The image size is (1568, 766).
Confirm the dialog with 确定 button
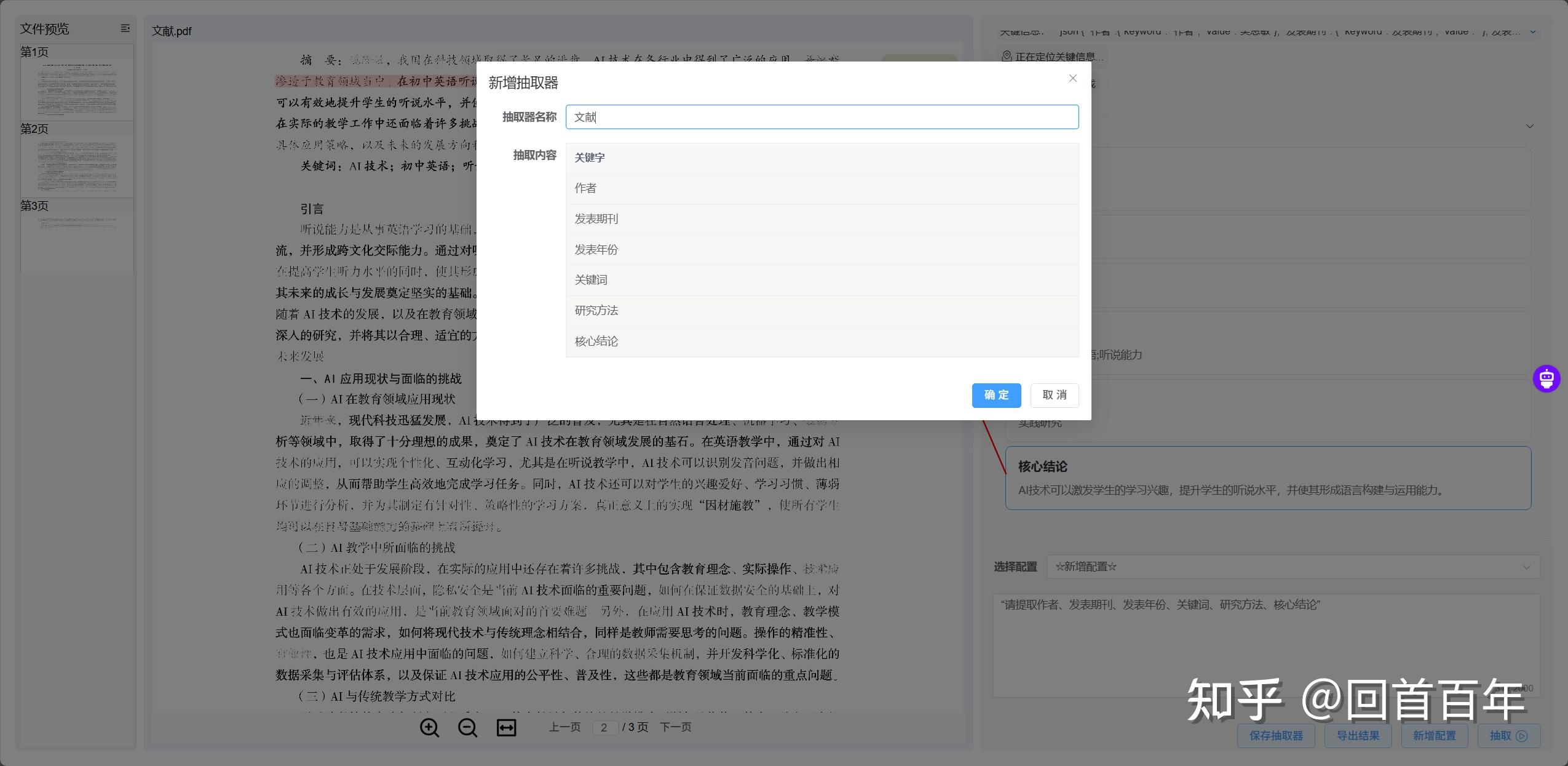pyautogui.click(x=996, y=395)
